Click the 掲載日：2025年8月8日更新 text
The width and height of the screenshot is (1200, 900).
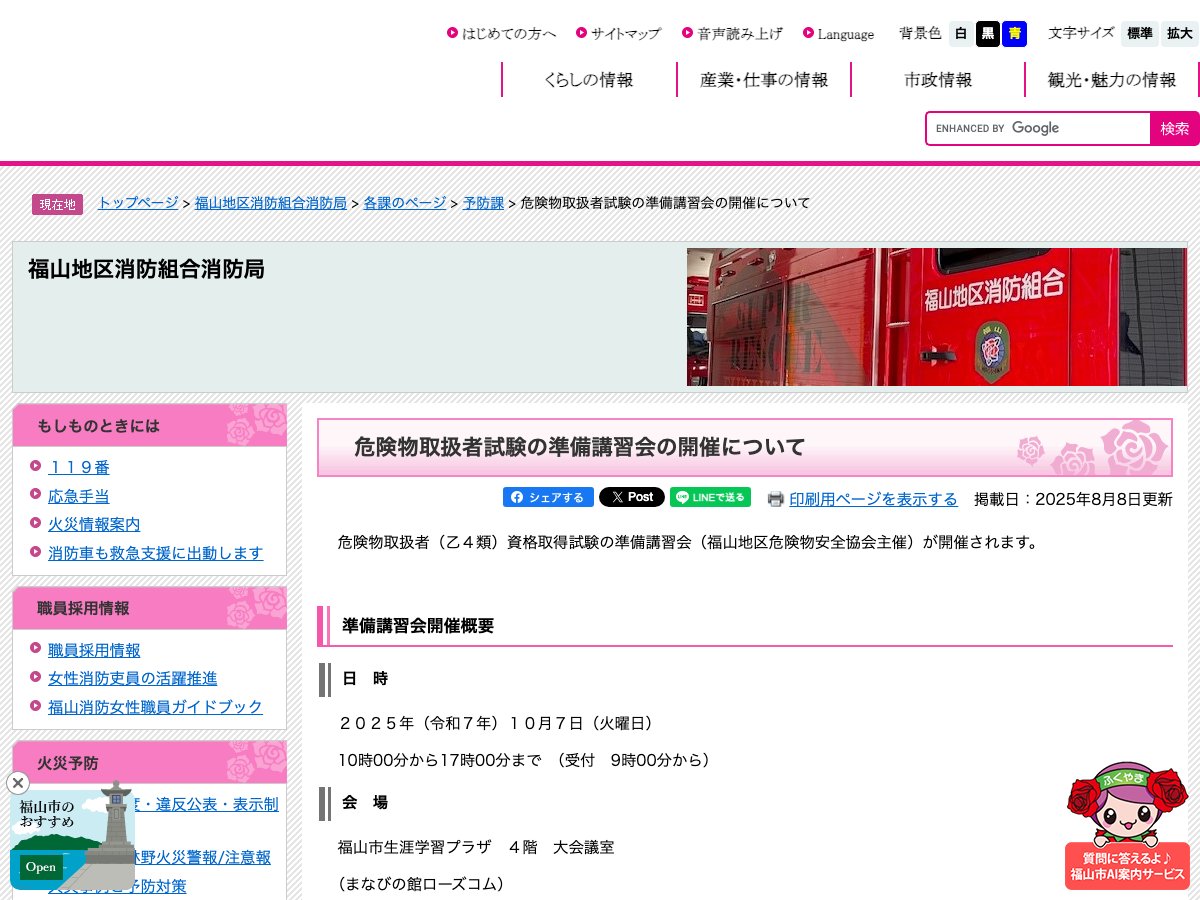1073,499
